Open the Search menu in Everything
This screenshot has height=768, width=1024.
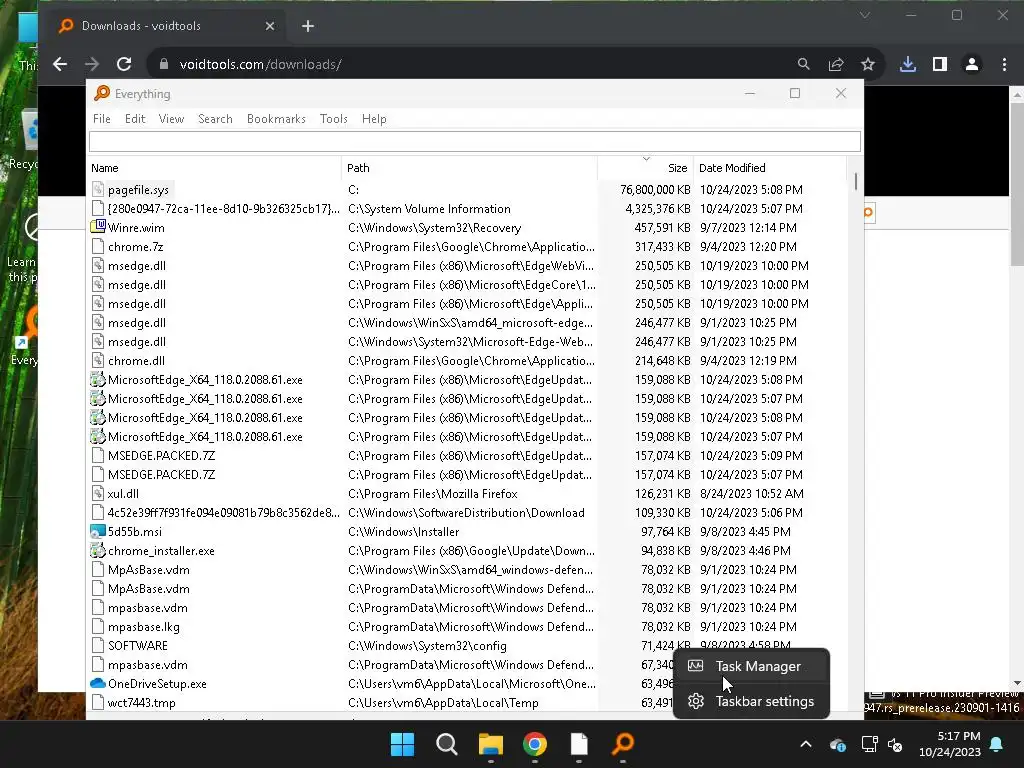click(x=215, y=119)
